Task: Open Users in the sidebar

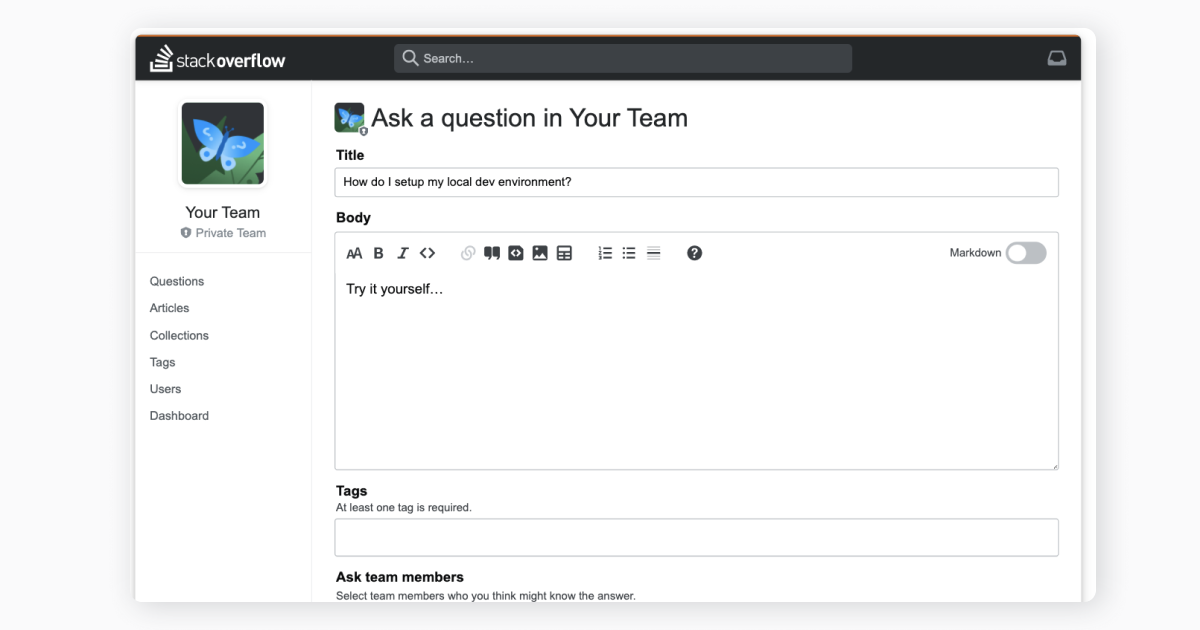Action: [x=166, y=389]
